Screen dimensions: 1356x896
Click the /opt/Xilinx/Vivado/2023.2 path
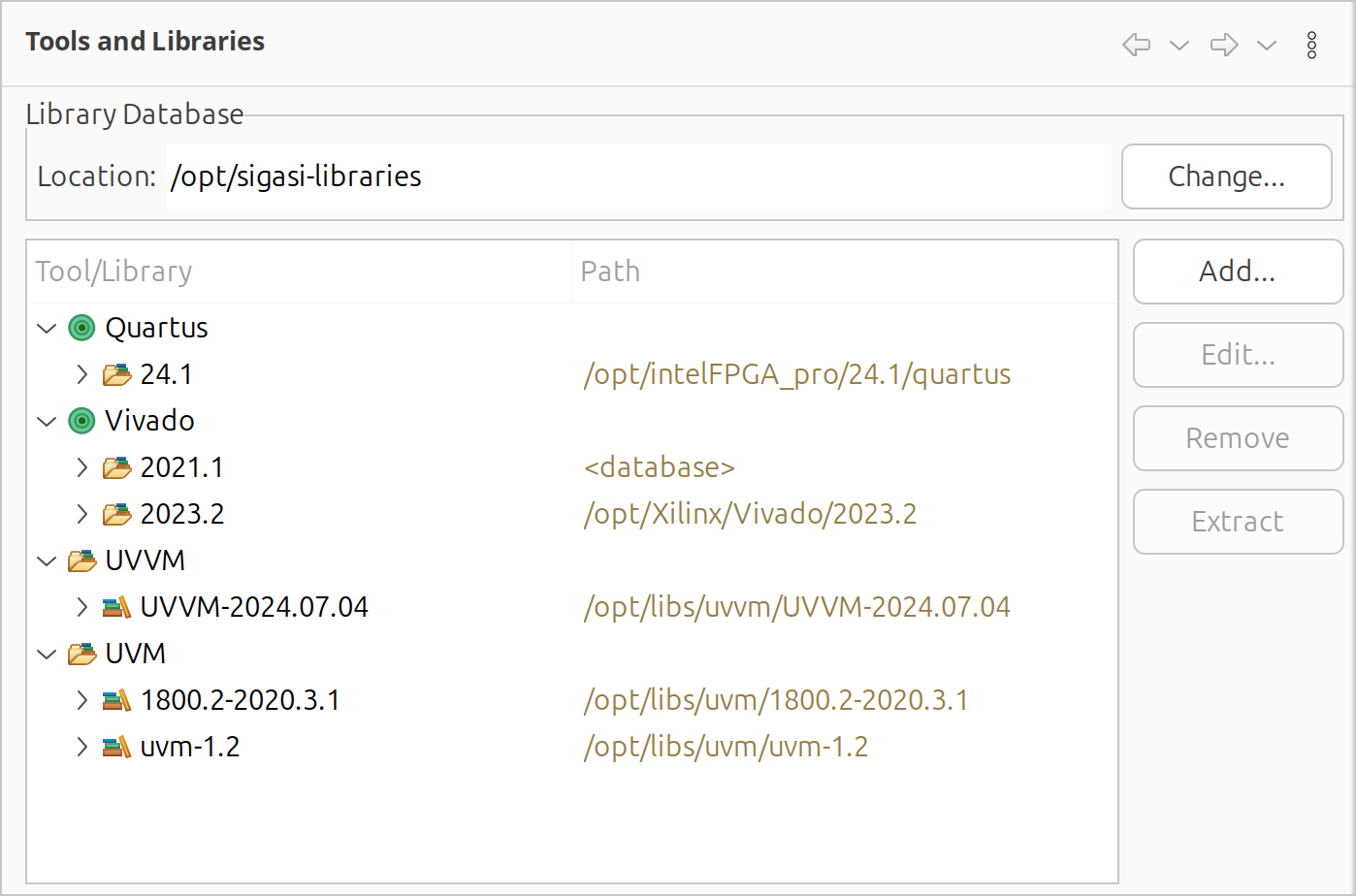click(x=750, y=514)
